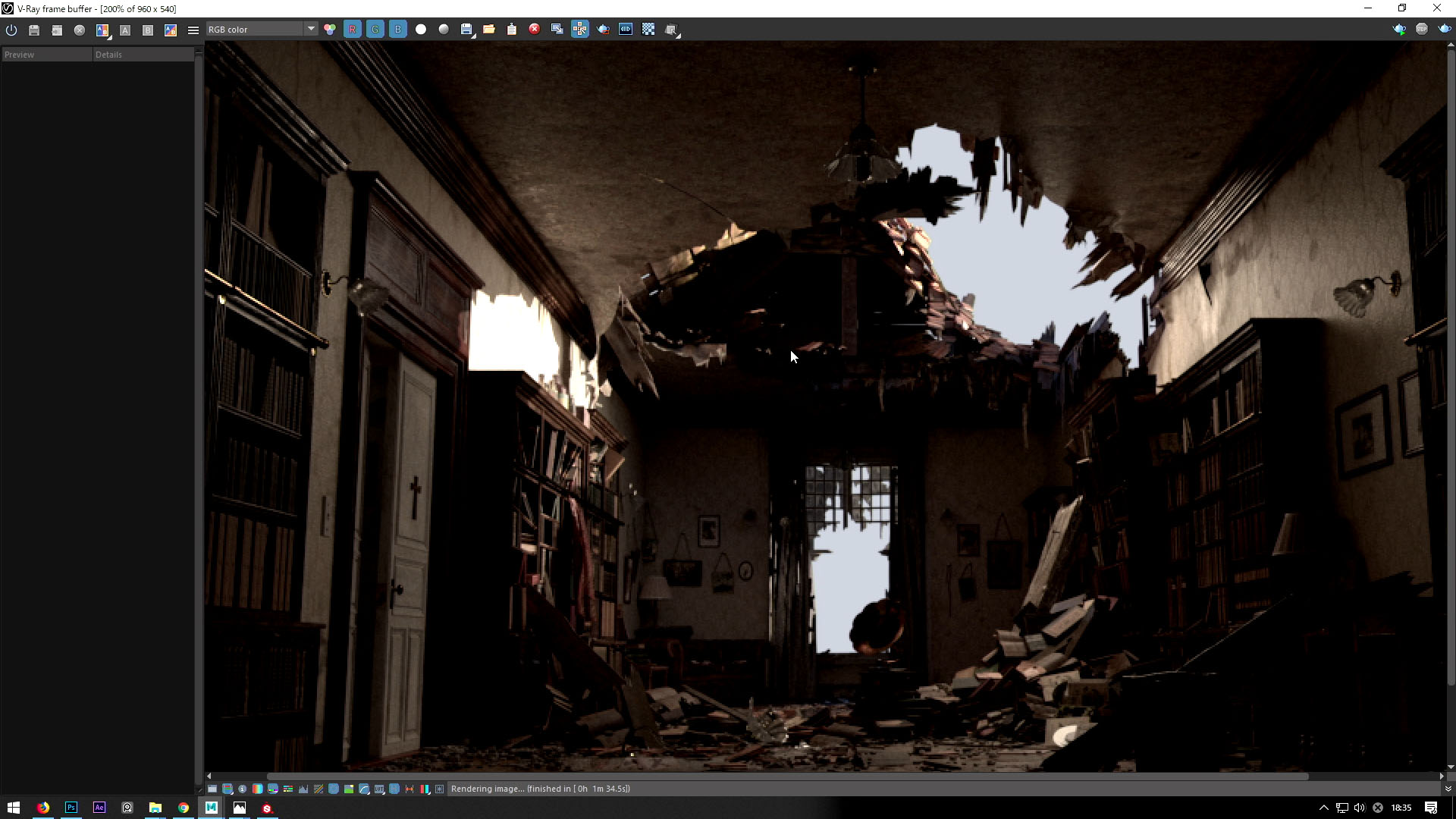Save current channel with blue floppy icon
Viewport: 1456px width, 819px height.
click(466, 30)
